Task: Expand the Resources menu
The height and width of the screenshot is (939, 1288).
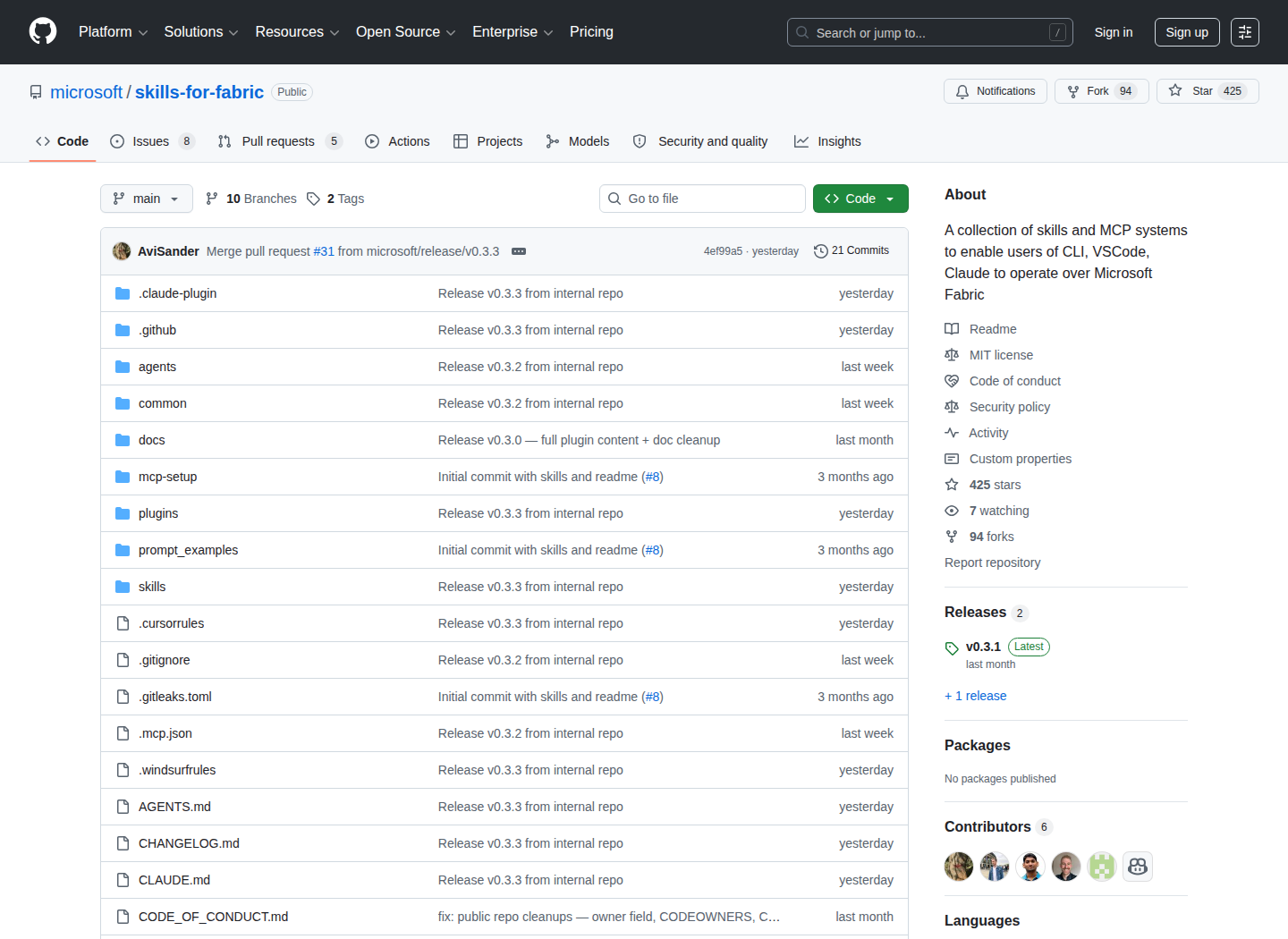Action: (x=297, y=32)
